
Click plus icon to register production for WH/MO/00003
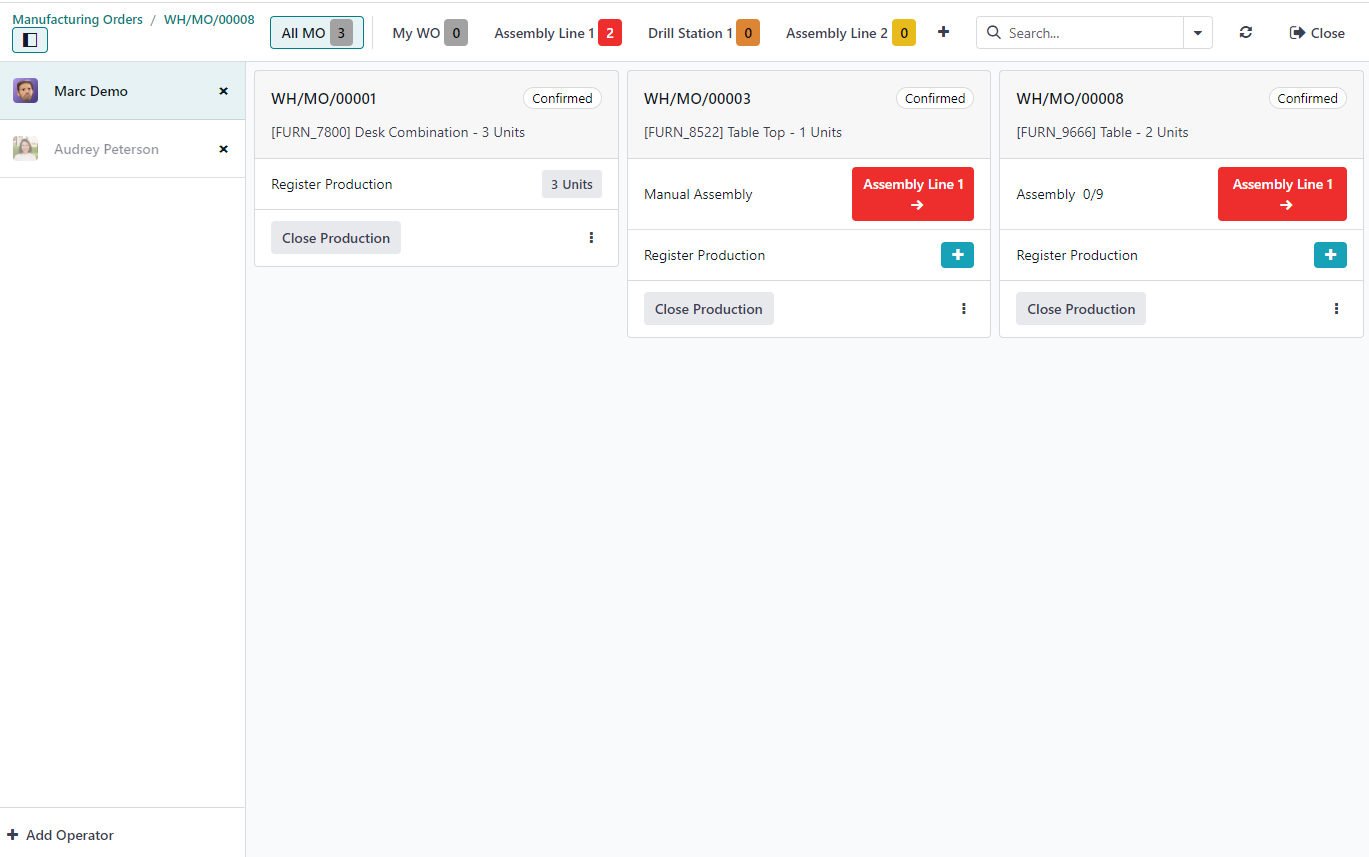click(957, 255)
